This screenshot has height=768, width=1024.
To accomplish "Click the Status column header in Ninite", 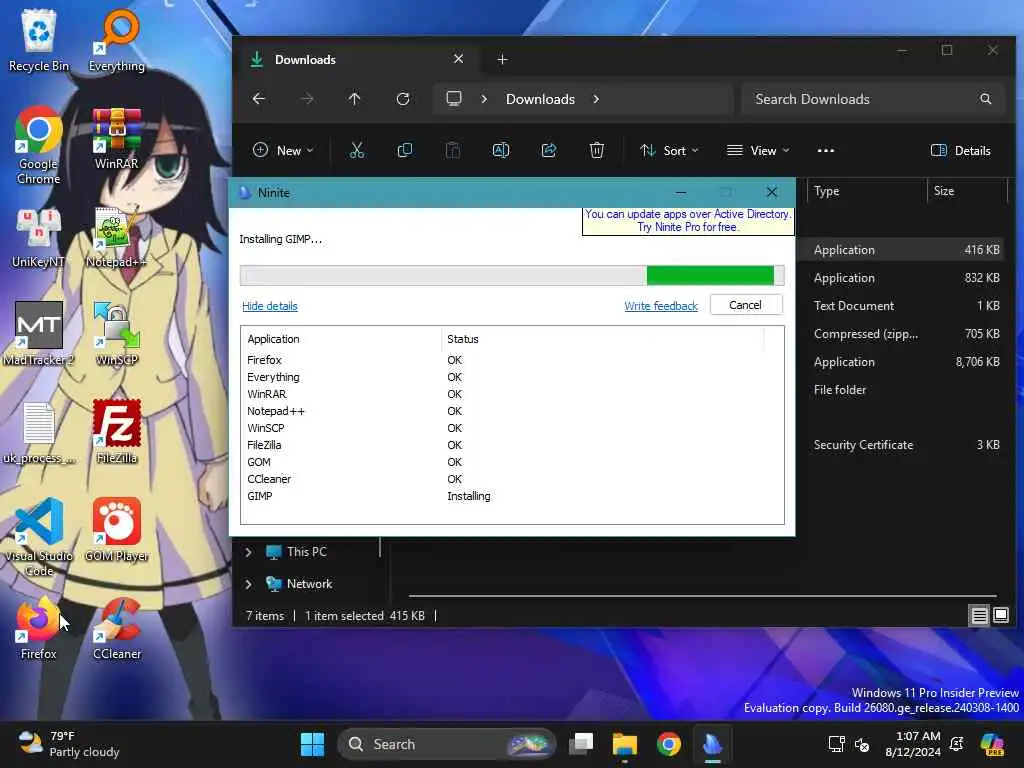I will click(602, 339).
